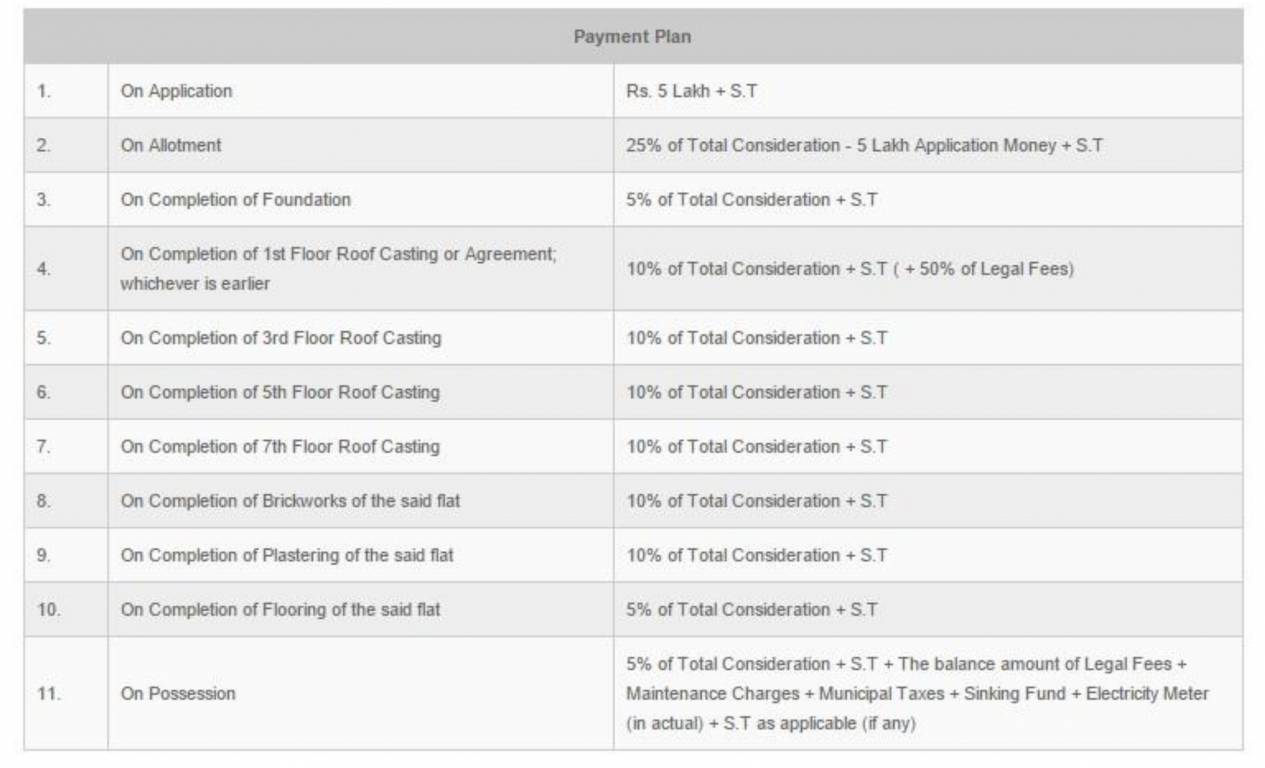Image resolution: width=1265 pixels, height=768 pixels.
Task: Select the row number 10 cell
Action: (x=49, y=609)
